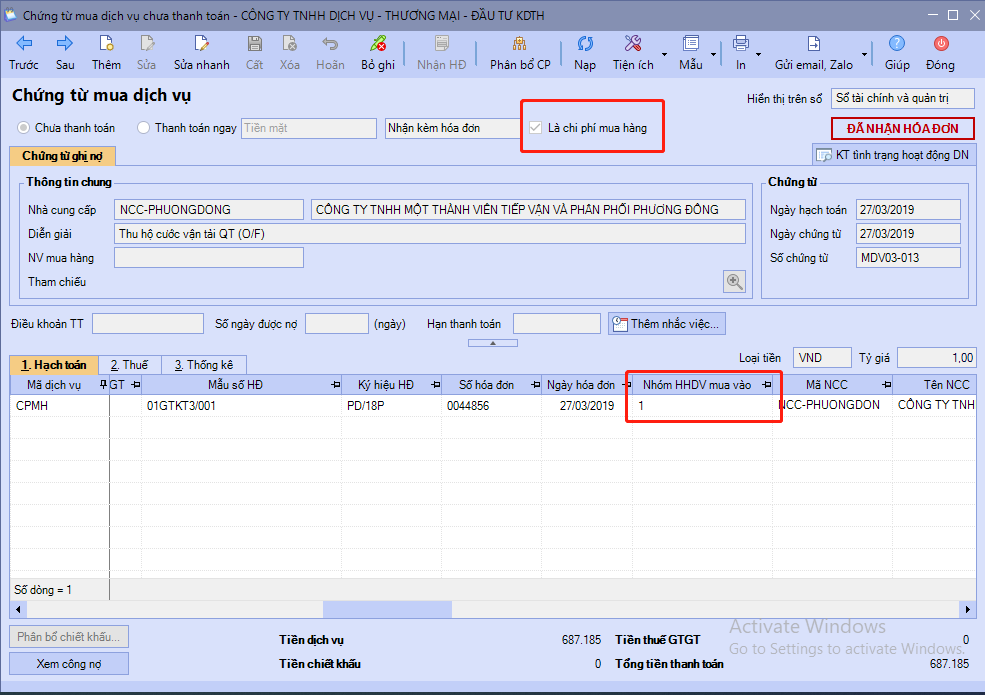Click the NV mua hàng input field
985x695 pixels.
coord(209,258)
